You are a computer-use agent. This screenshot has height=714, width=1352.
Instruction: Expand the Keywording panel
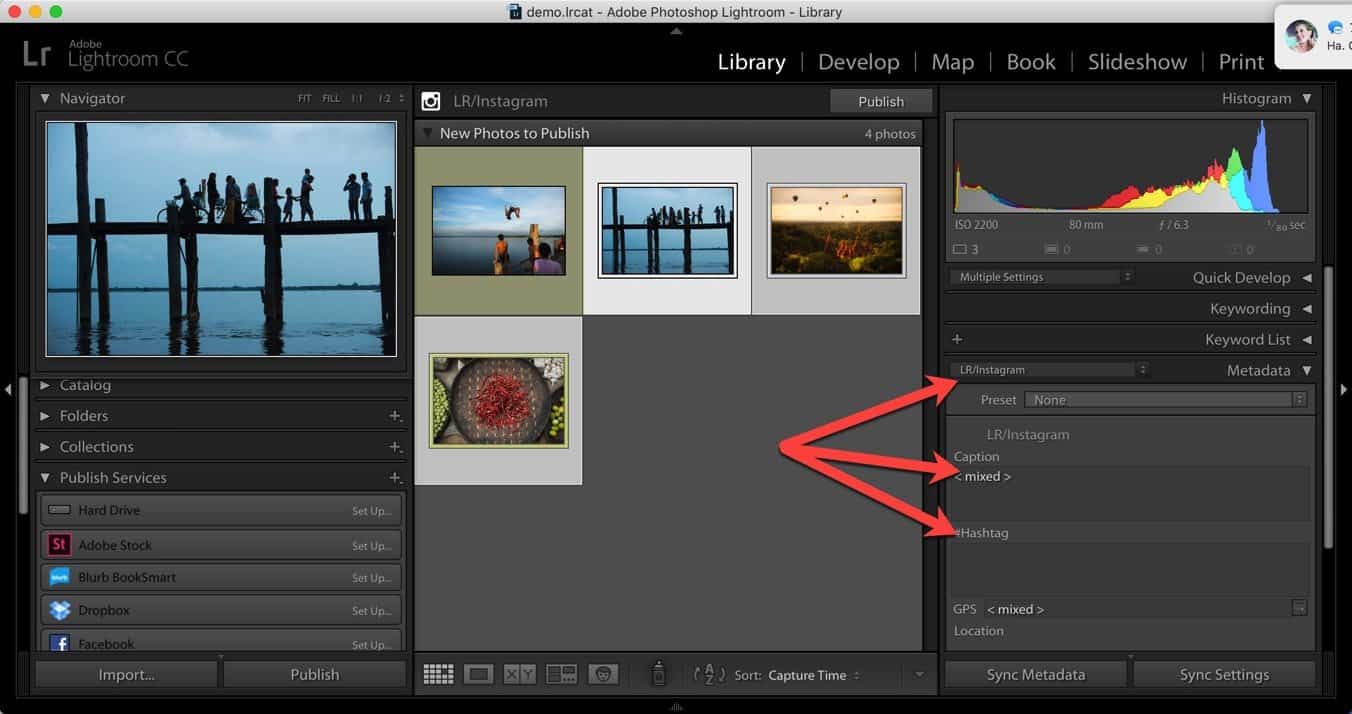[1307, 309]
